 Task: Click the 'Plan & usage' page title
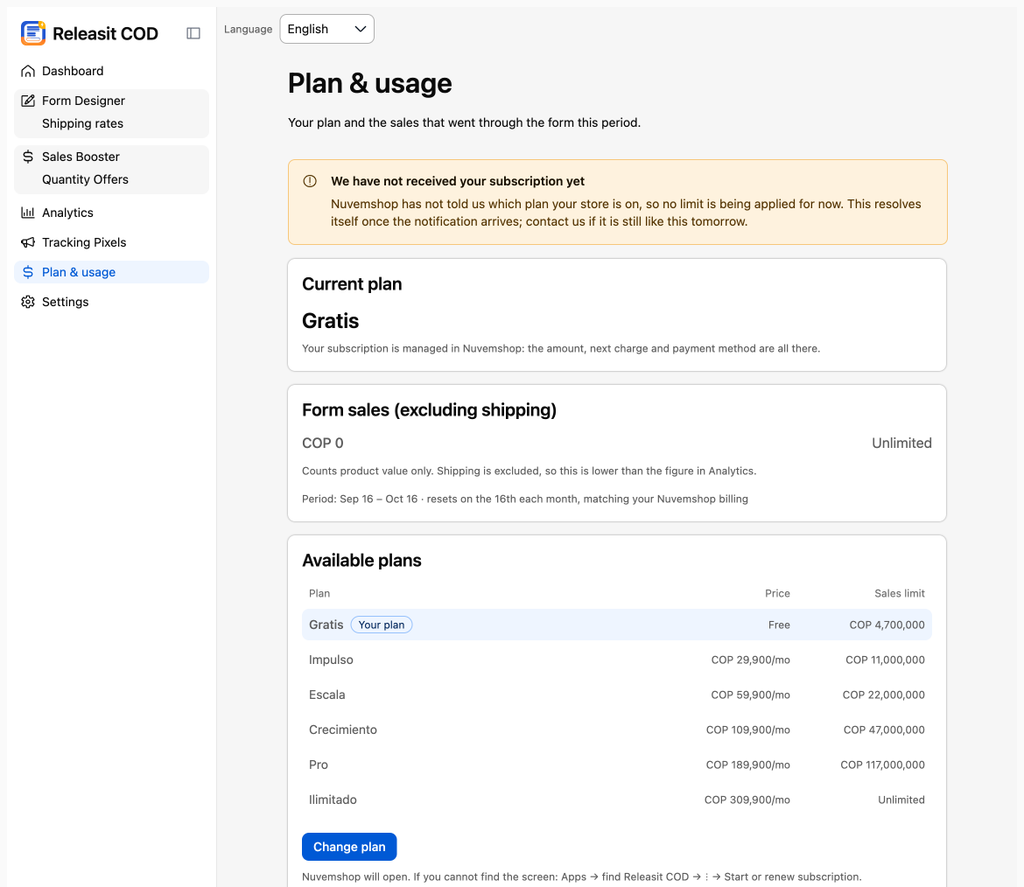[370, 84]
